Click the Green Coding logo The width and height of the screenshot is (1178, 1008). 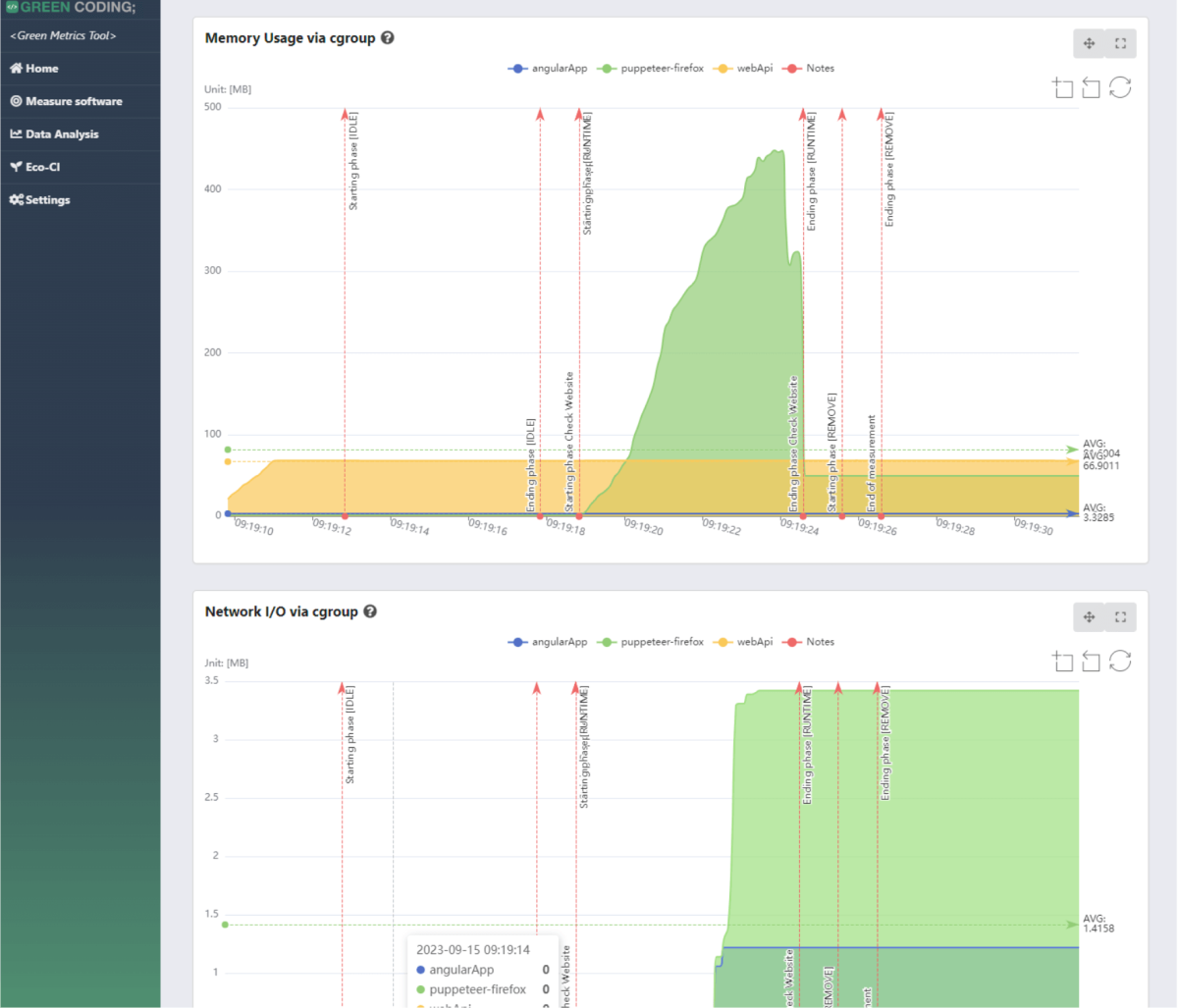[71, 8]
